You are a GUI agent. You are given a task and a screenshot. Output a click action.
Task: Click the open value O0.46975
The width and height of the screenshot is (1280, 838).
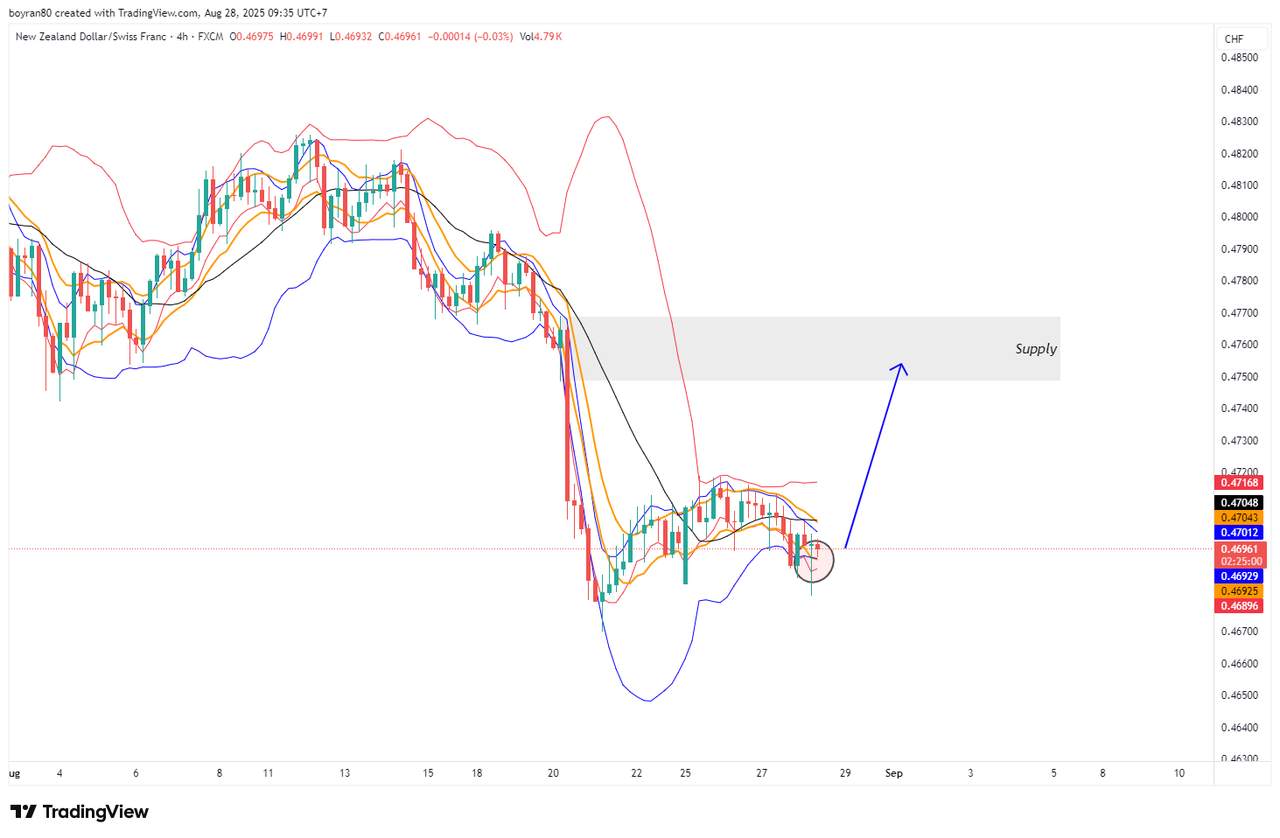pos(251,37)
